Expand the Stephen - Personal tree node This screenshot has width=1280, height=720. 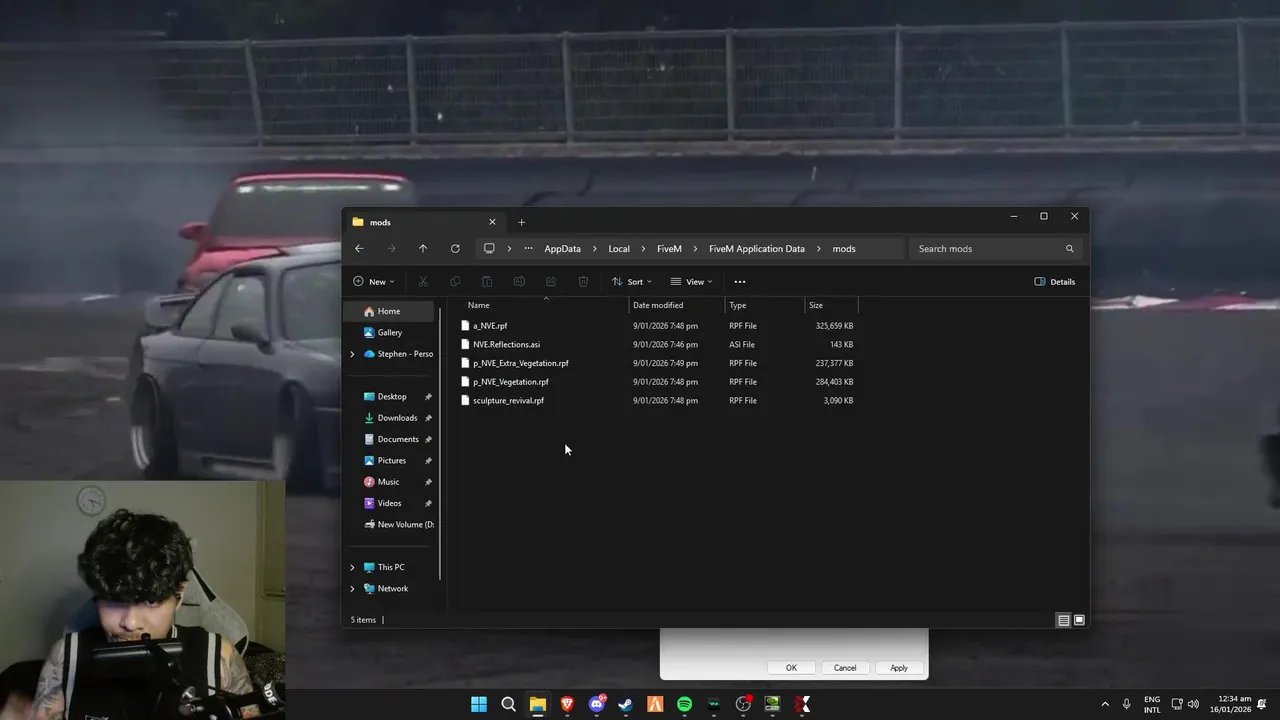click(x=352, y=354)
